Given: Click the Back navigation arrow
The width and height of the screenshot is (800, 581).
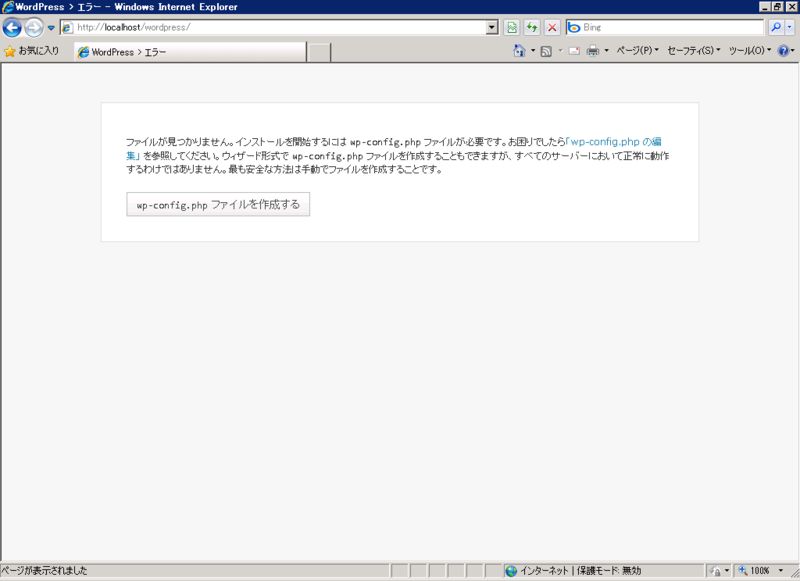Looking at the screenshot, I should point(11,27).
